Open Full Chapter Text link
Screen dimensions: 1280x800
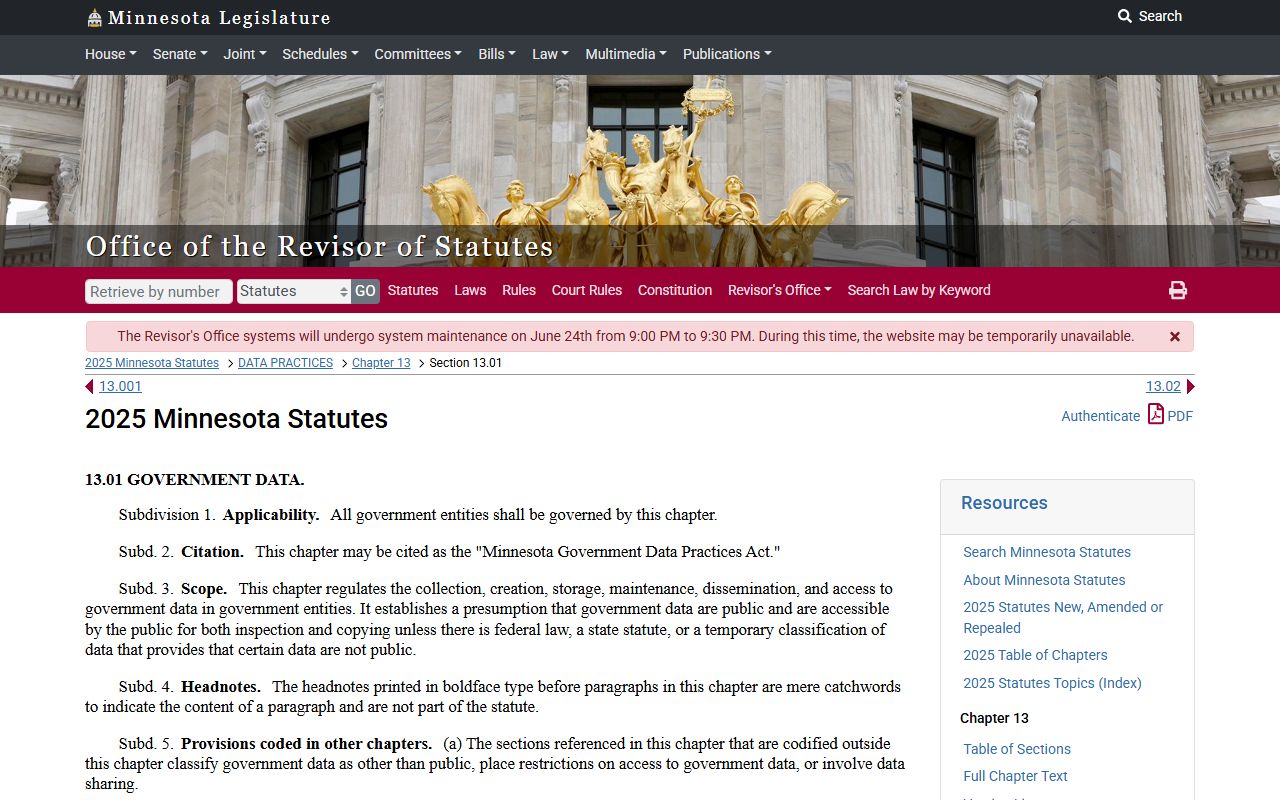tap(1015, 776)
